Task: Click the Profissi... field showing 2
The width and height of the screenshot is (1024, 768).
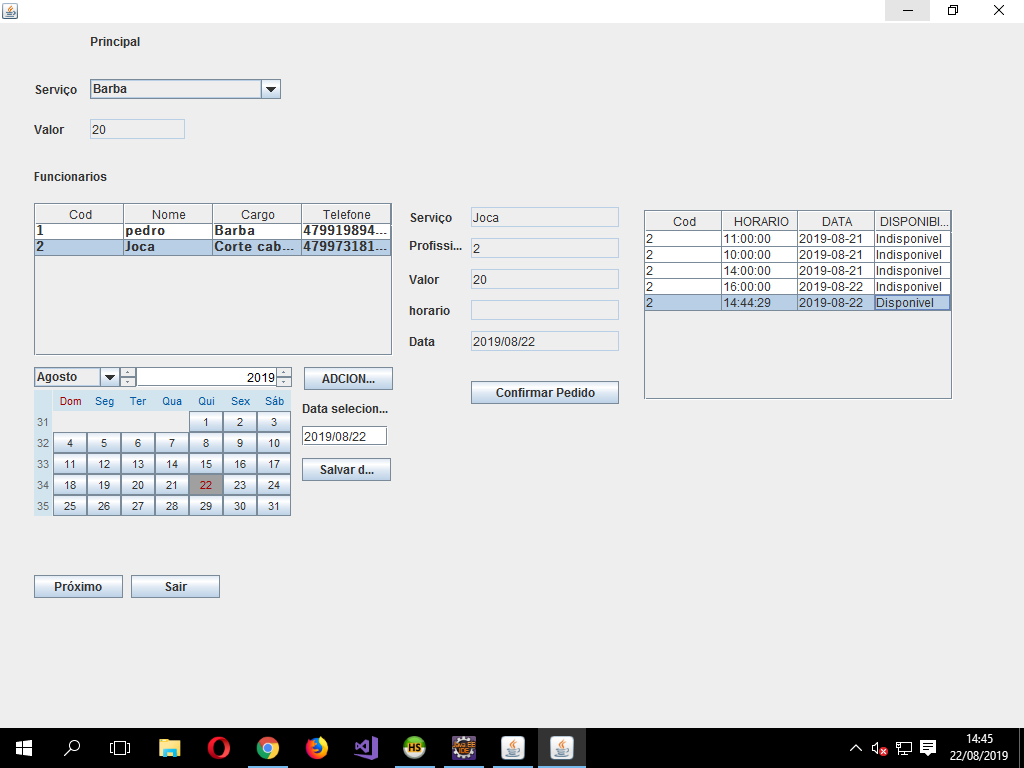Action: 545,248
